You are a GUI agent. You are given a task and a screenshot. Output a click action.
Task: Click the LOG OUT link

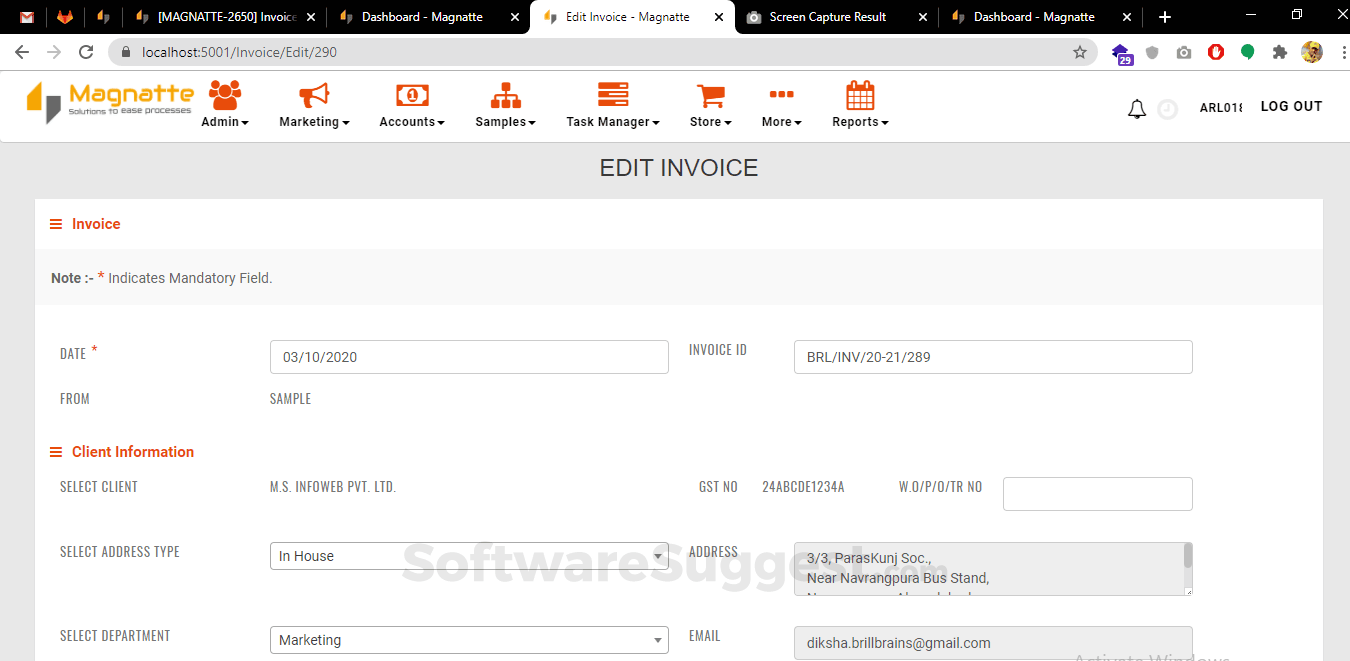[x=1291, y=106]
